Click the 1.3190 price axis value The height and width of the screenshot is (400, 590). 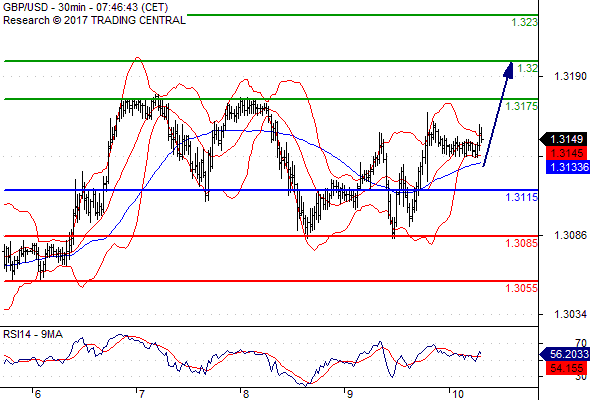click(x=570, y=76)
